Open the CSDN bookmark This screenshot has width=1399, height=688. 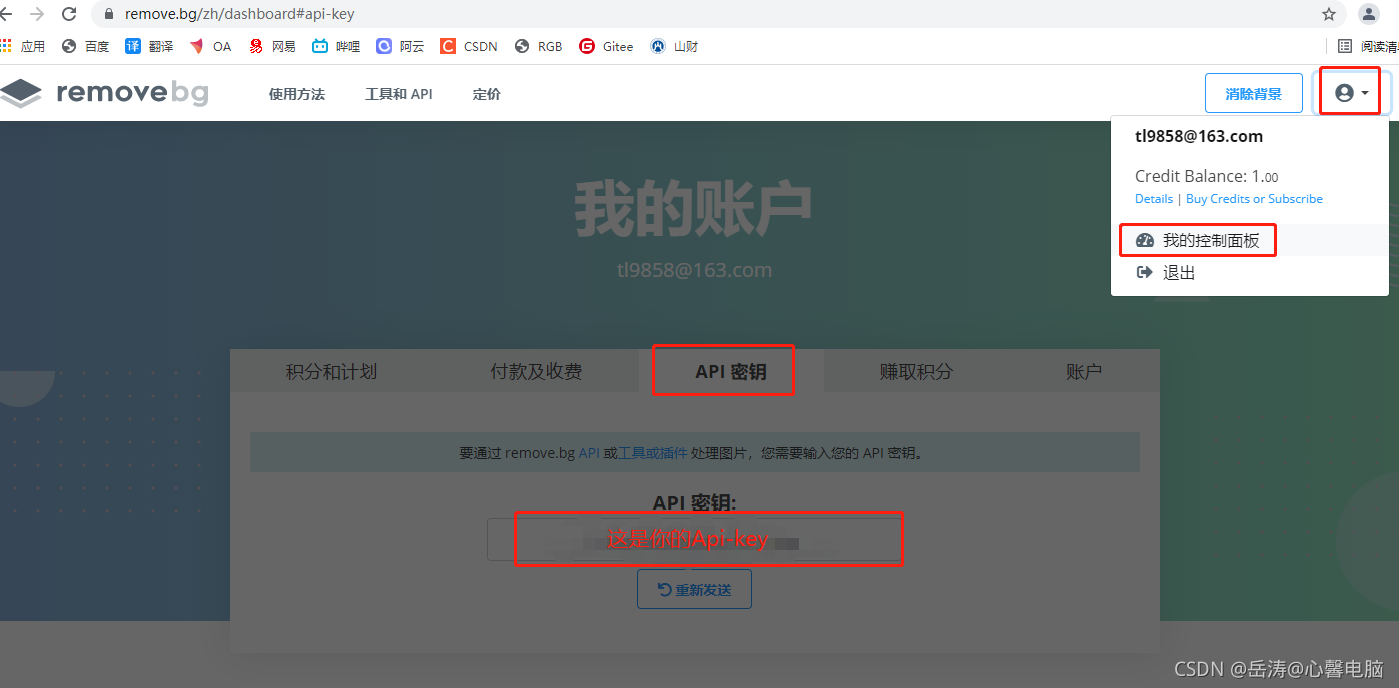pos(469,46)
